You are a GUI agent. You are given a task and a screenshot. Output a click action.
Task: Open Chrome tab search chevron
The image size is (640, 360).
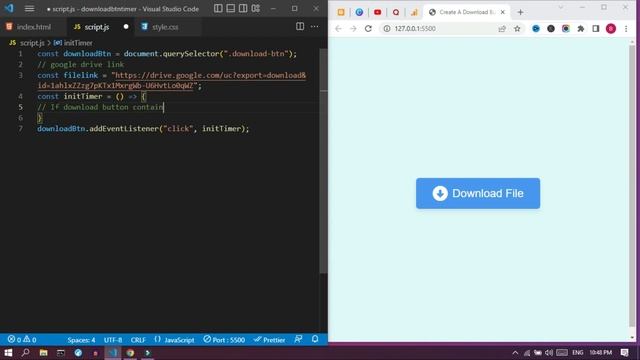[561, 7]
